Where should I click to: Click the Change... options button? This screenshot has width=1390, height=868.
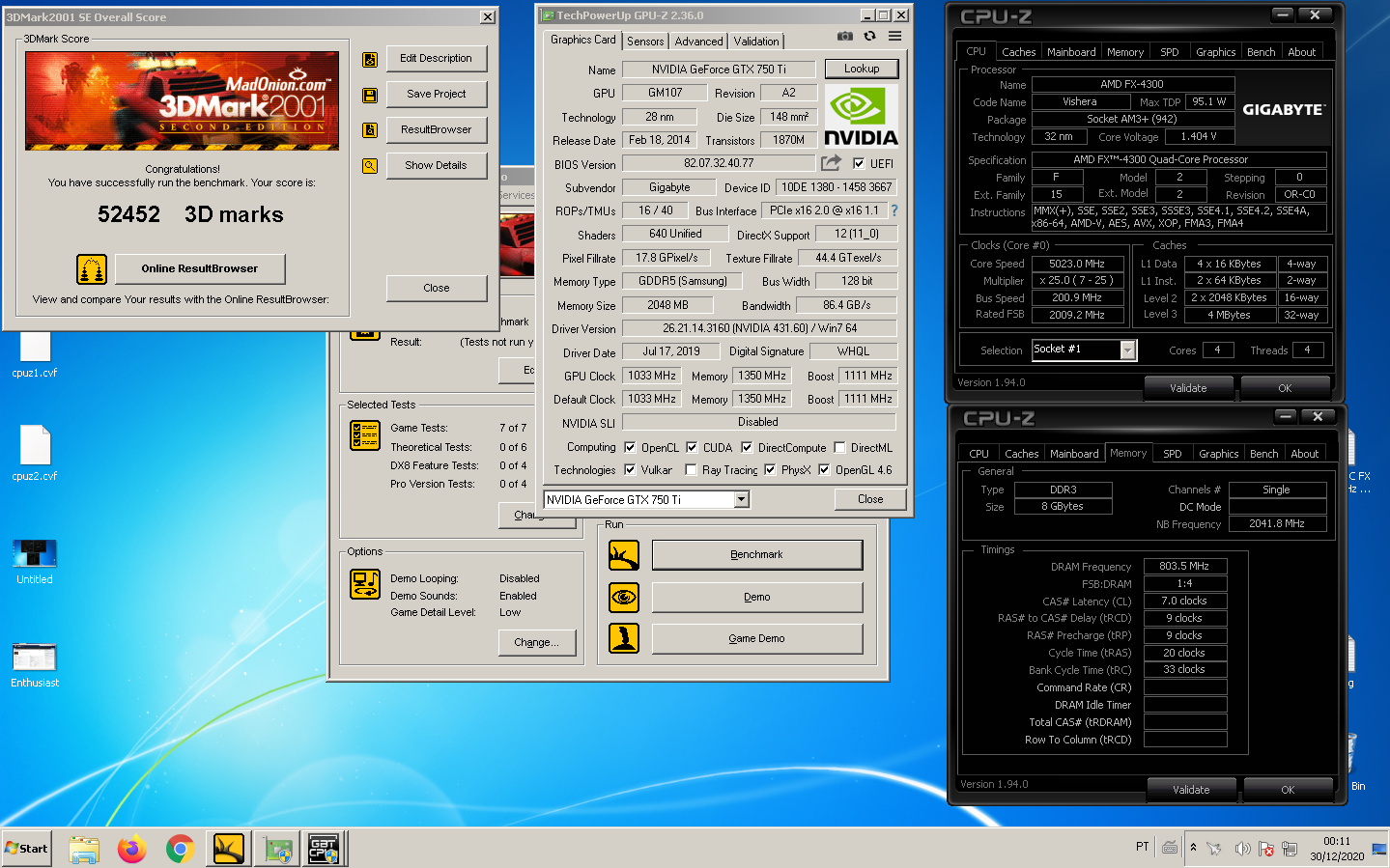(537, 642)
